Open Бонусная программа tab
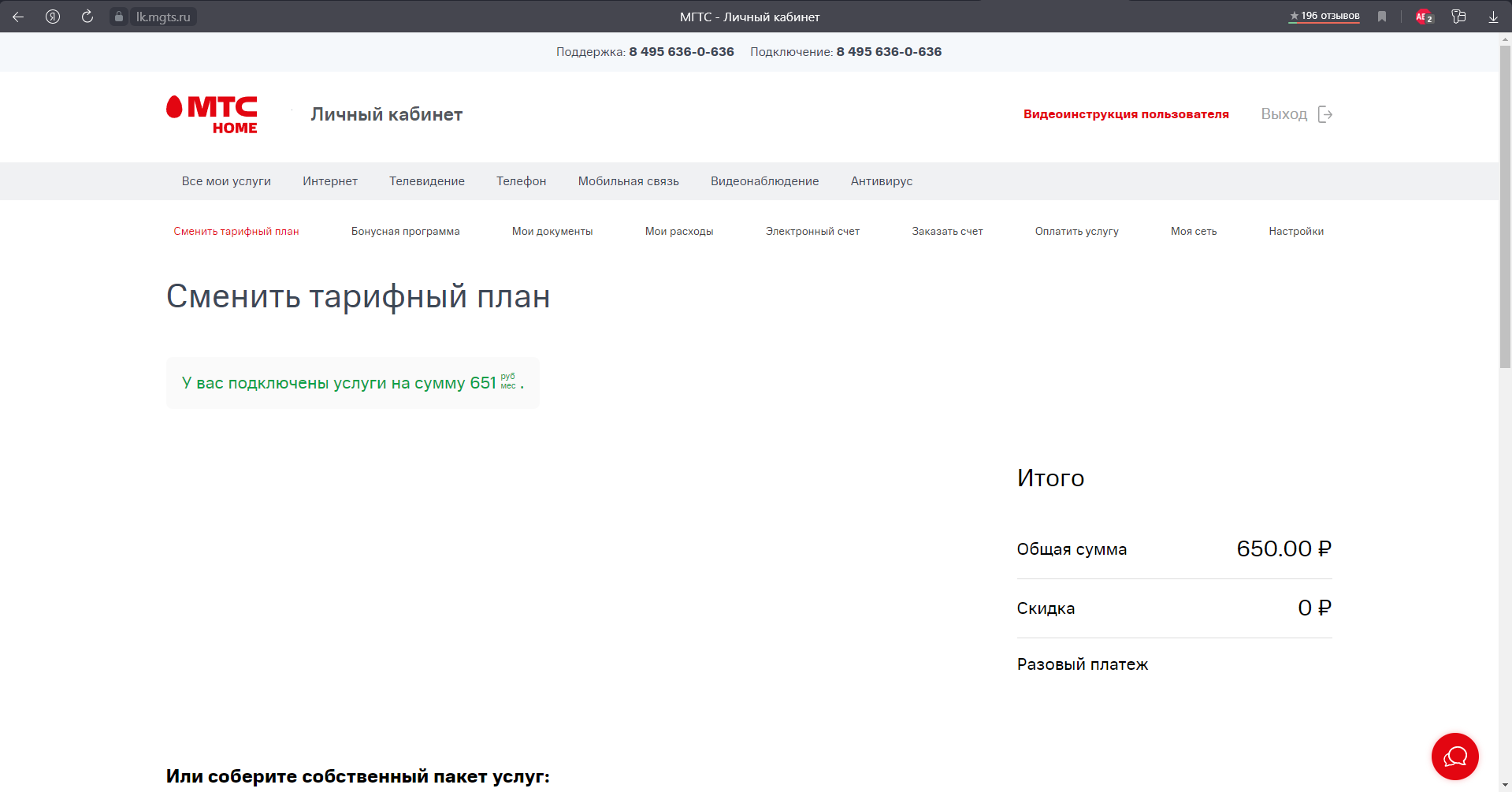This screenshot has width=1512, height=792. pos(406,232)
